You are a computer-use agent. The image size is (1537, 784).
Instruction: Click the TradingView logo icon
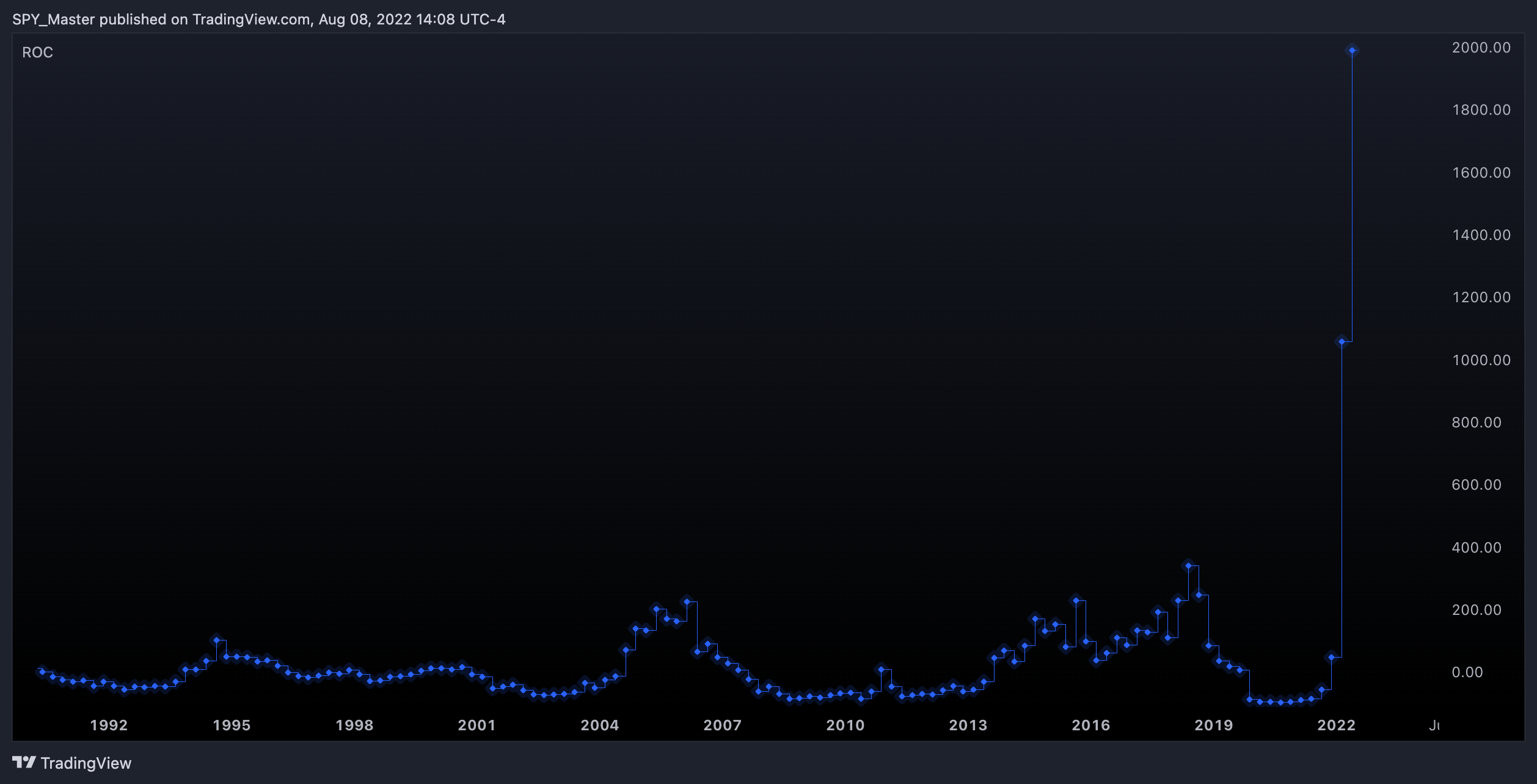[x=24, y=762]
